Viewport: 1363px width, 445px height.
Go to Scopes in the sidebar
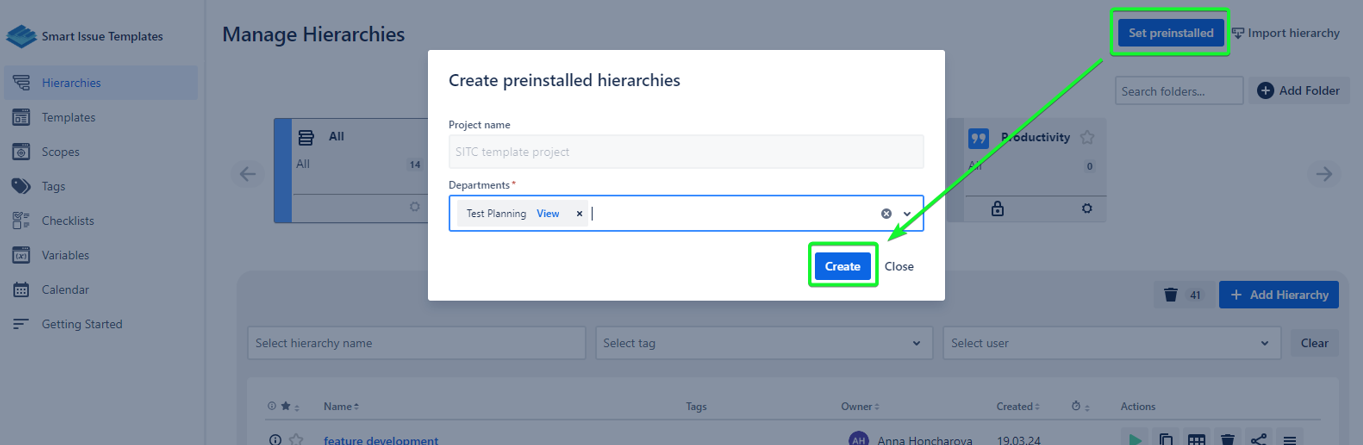click(60, 152)
